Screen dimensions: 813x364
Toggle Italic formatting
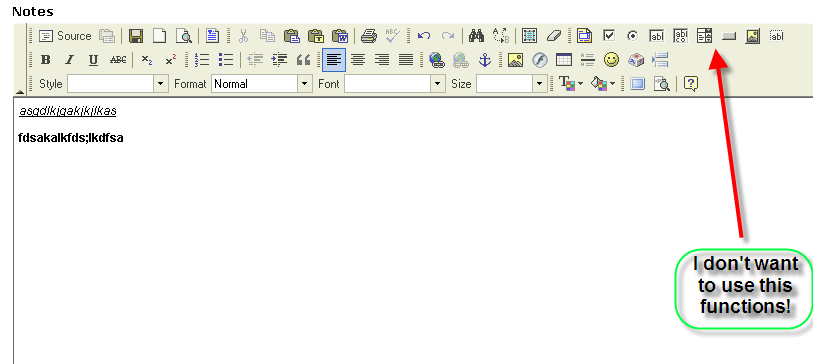point(69,60)
